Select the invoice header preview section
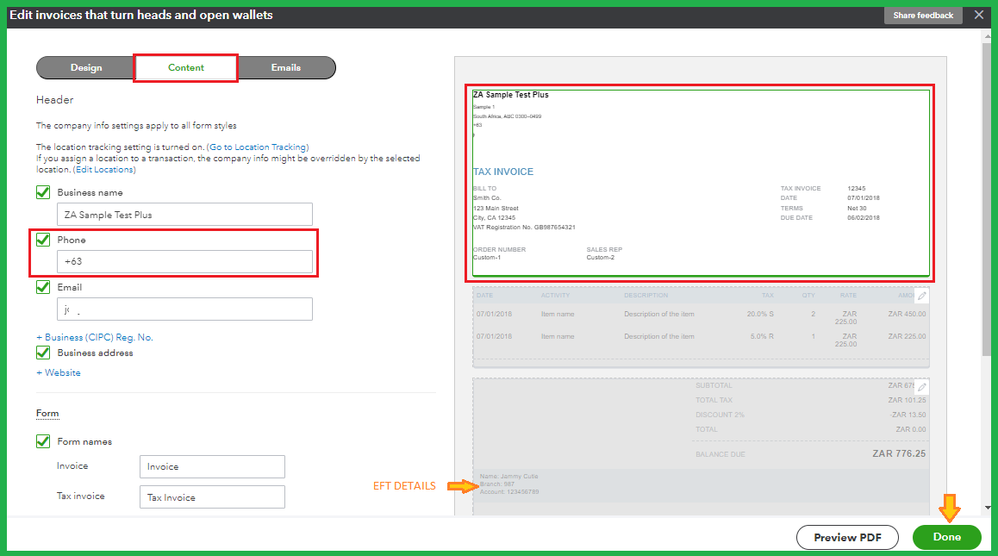Screen dimensions: 998x556 tap(700, 183)
